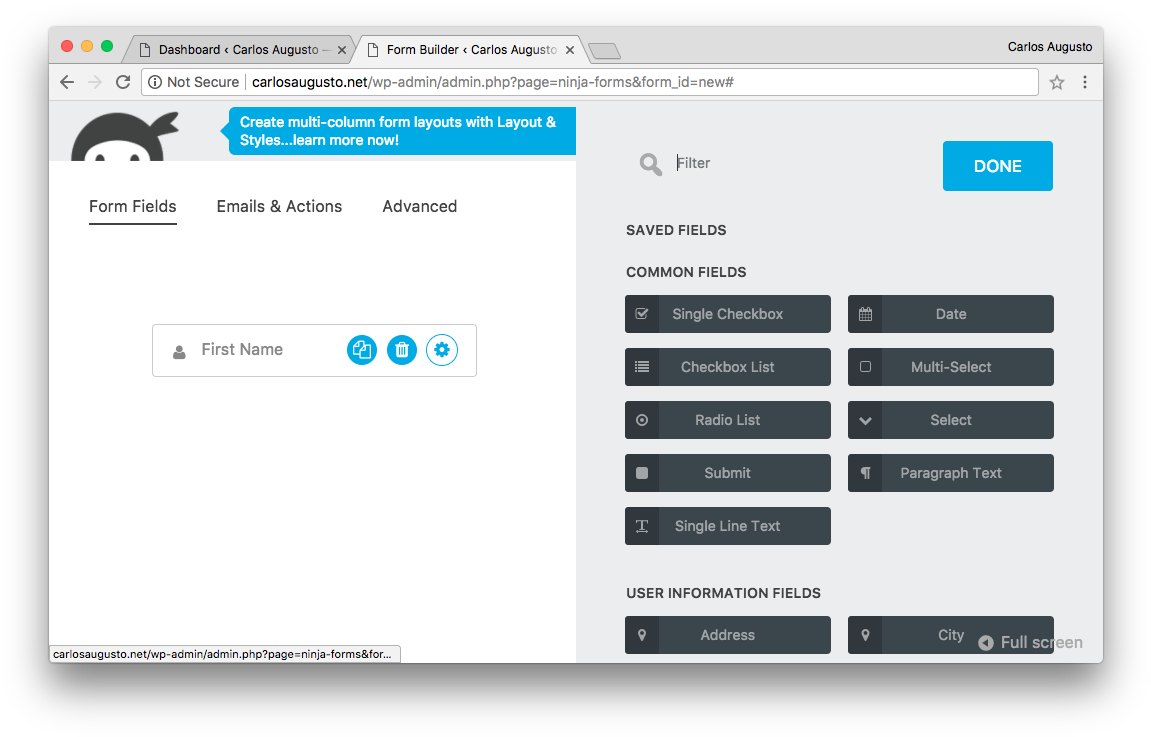Add a Single Checkbox field
Image resolution: width=1151 pixels, height=737 pixels.
click(727, 314)
